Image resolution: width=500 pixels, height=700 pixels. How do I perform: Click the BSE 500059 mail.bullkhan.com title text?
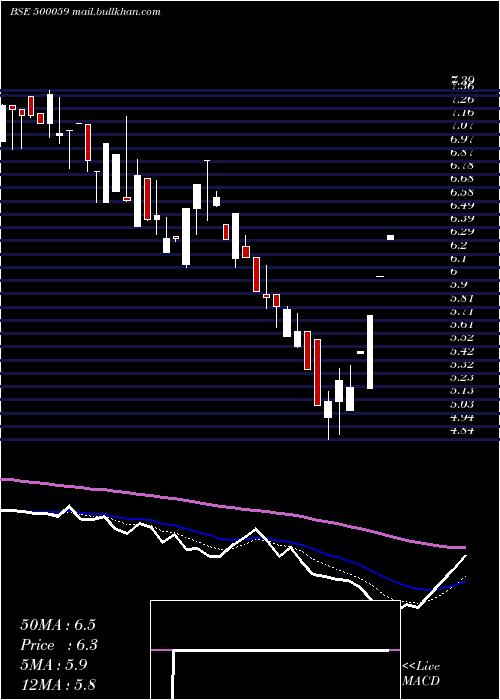coord(85,12)
